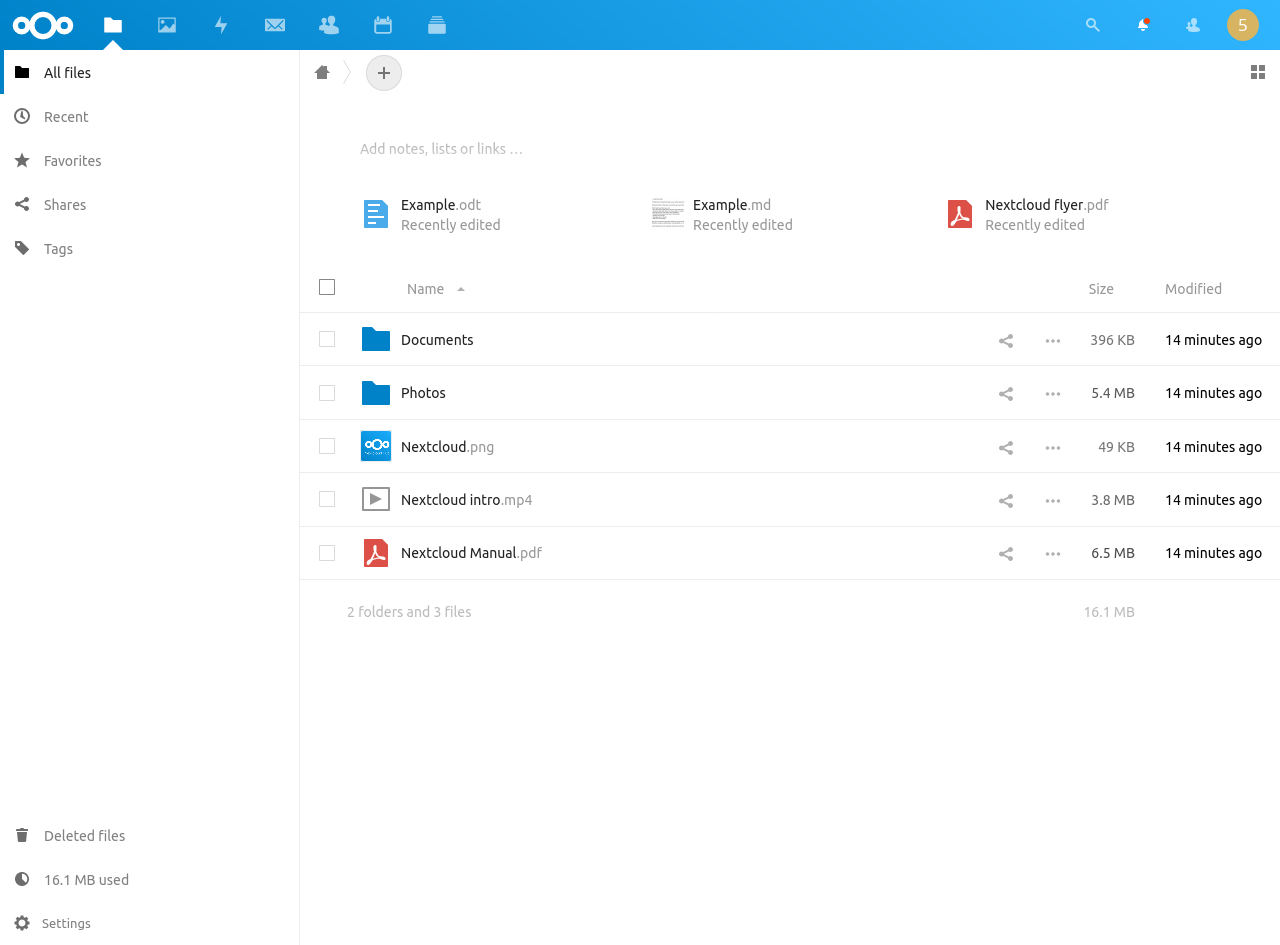Image resolution: width=1280 pixels, height=945 pixels.
Task: Click the plus new file button
Action: (384, 73)
